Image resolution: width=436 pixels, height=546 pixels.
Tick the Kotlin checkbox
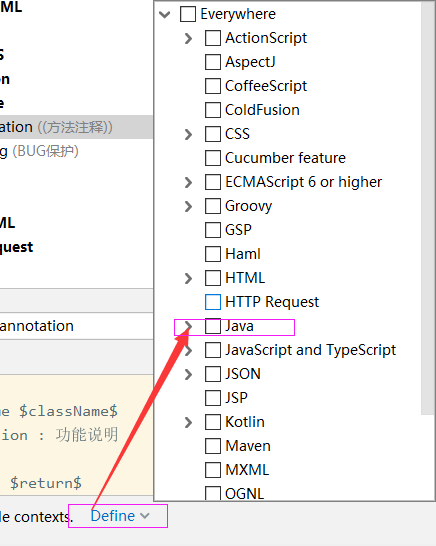coord(213,422)
